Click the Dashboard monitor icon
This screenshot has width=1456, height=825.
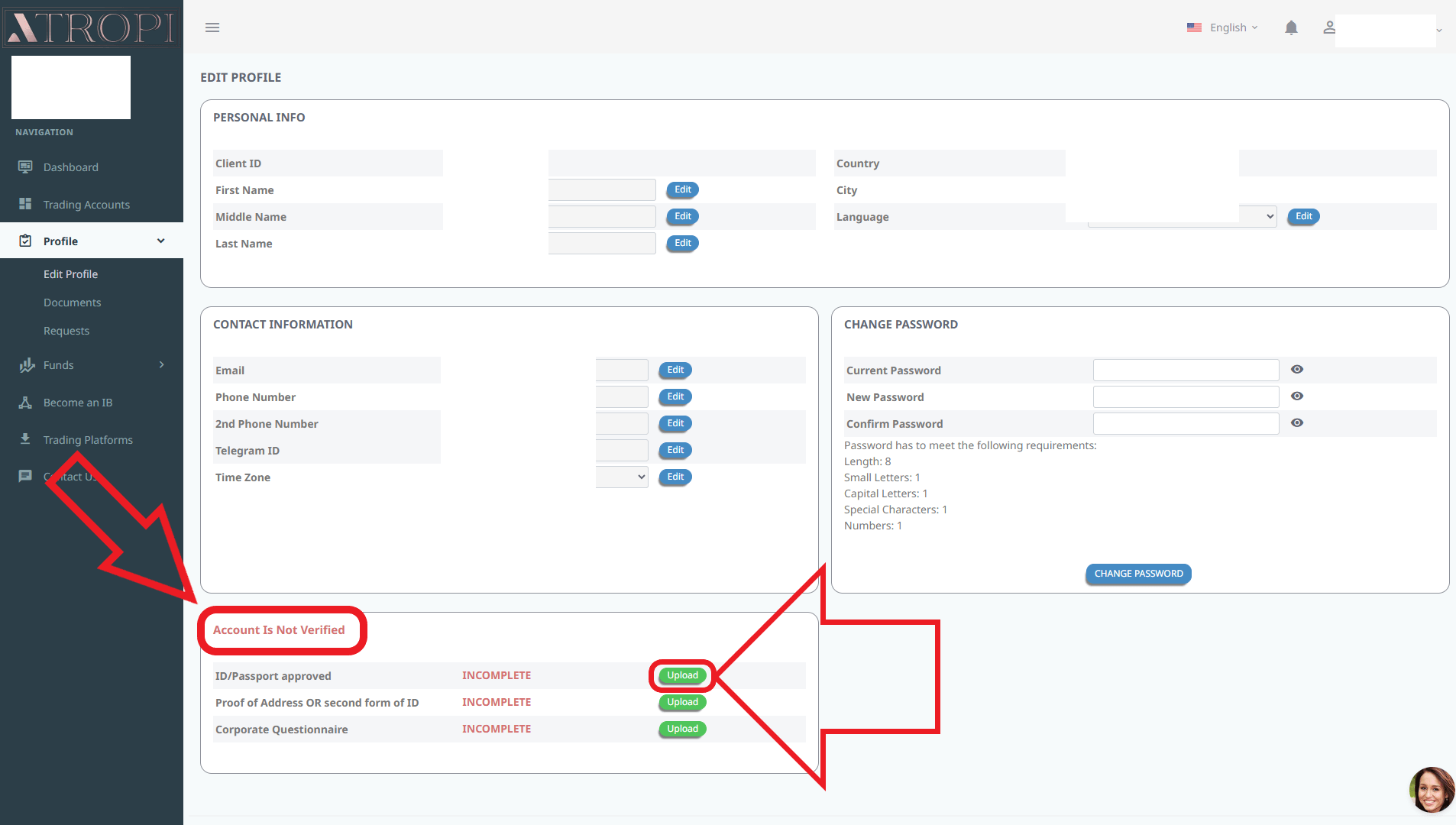point(25,167)
